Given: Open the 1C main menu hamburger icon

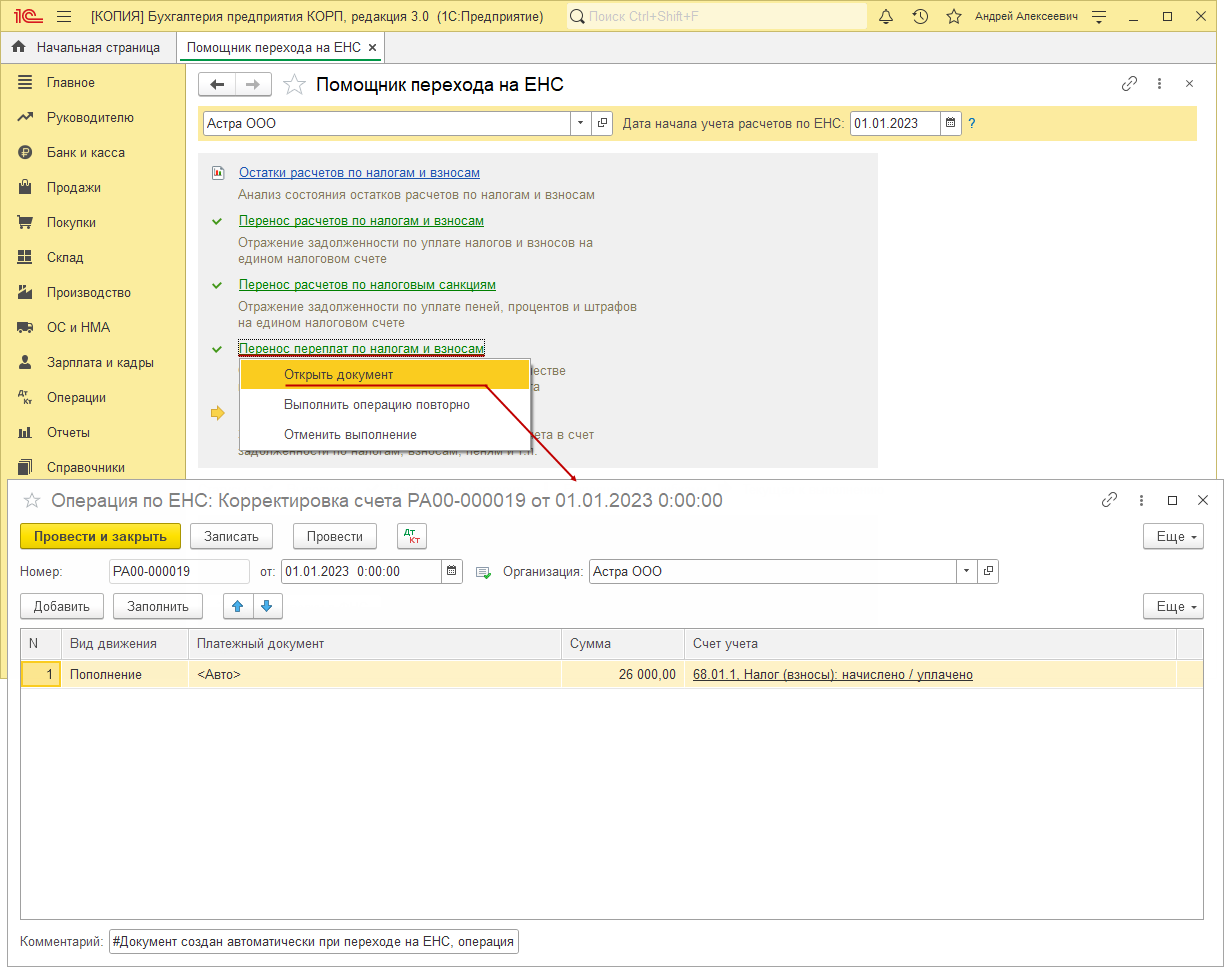Looking at the screenshot, I should (x=64, y=17).
